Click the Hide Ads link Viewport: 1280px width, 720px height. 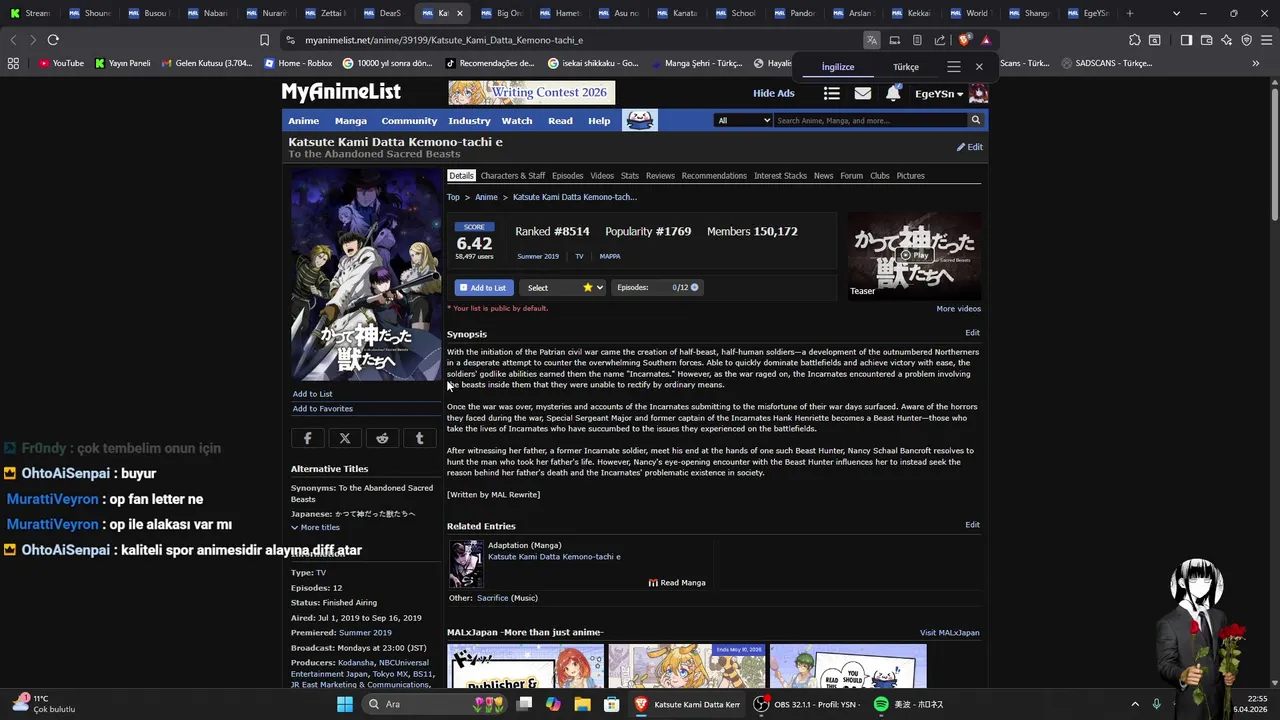774,93
